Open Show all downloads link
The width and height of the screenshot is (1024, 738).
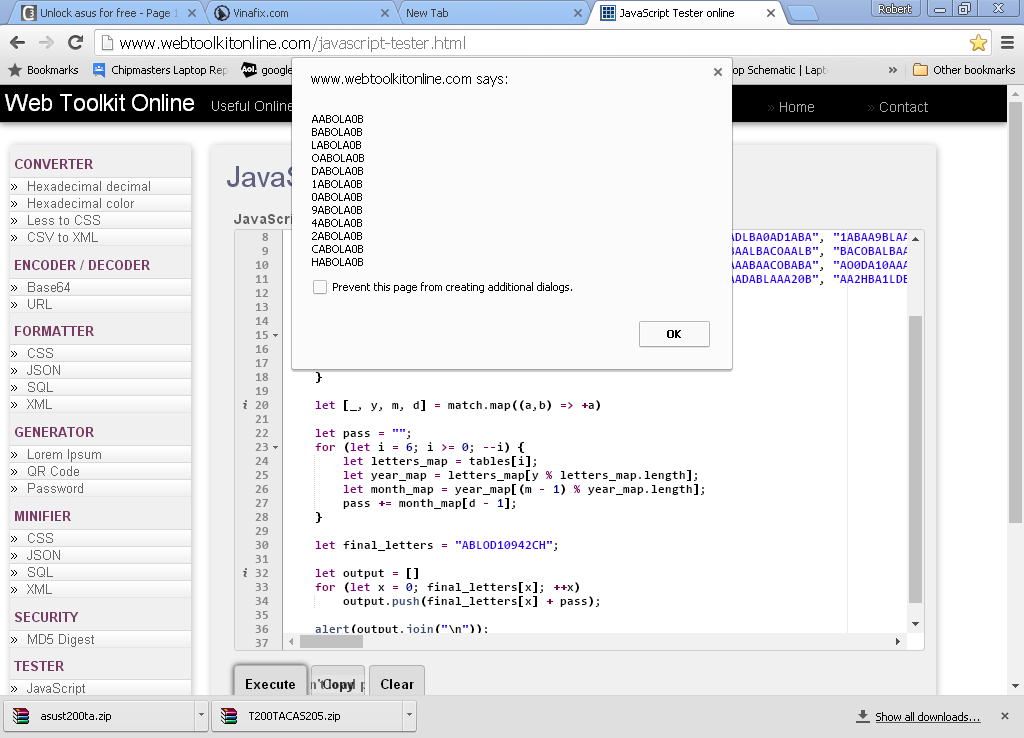coord(927,717)
